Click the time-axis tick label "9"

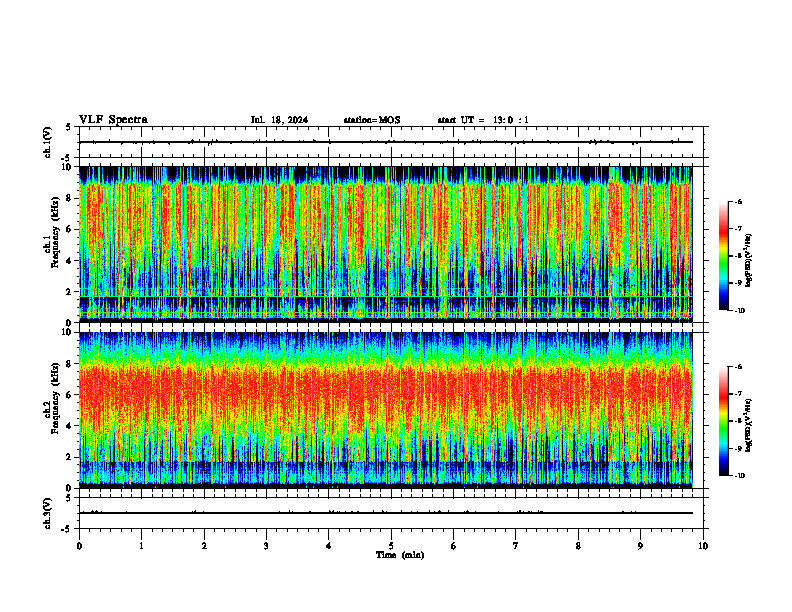coord(640,546)
